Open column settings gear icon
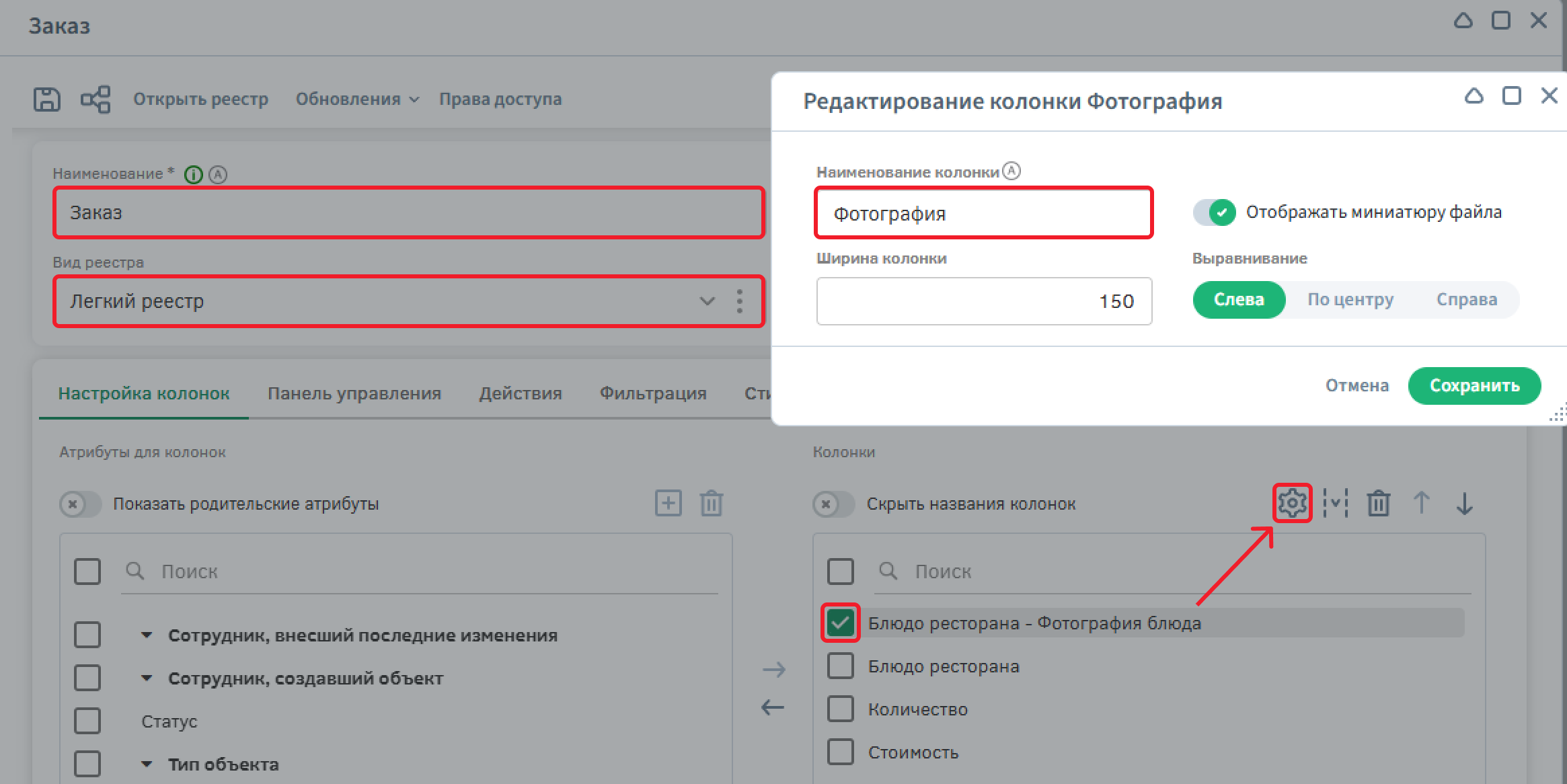 [x=1292, y=503]
